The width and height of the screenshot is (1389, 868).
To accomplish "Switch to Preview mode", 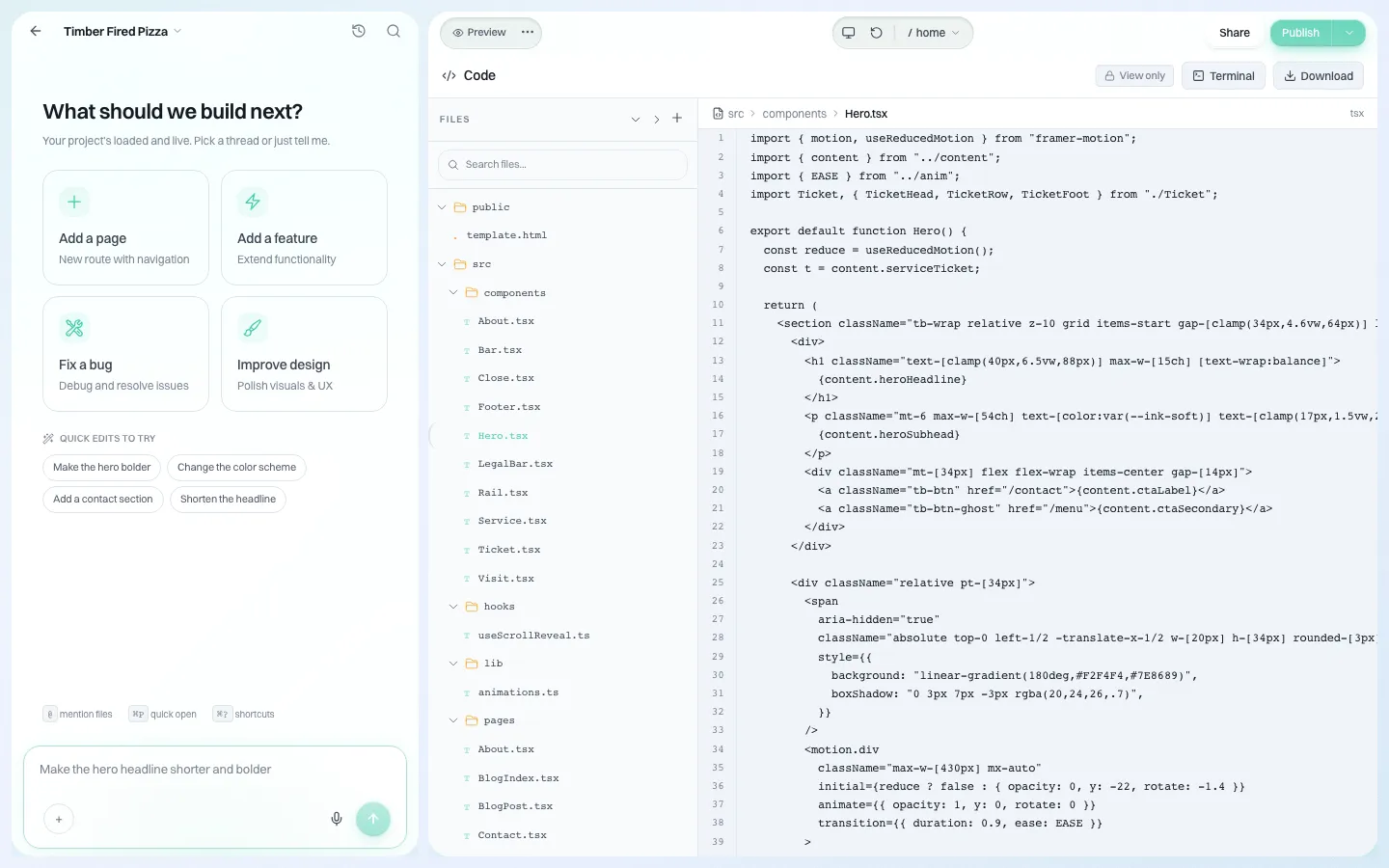I will click(479, 32).
